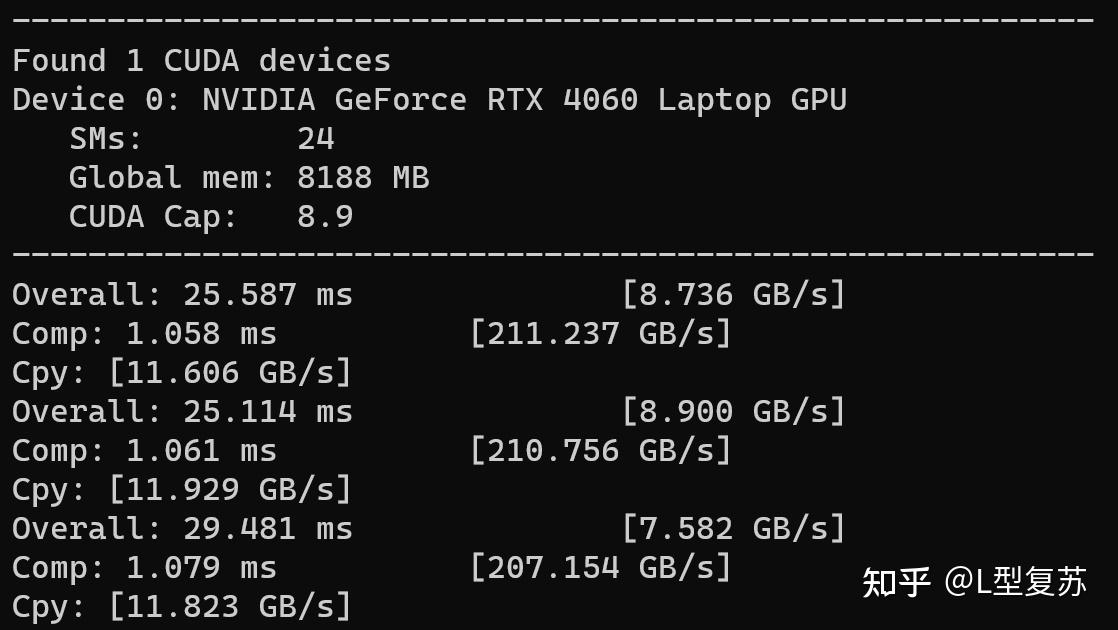Screen dimensions: 1118x630
Task: Click the SMs value 24
Action: coord(315,139)
